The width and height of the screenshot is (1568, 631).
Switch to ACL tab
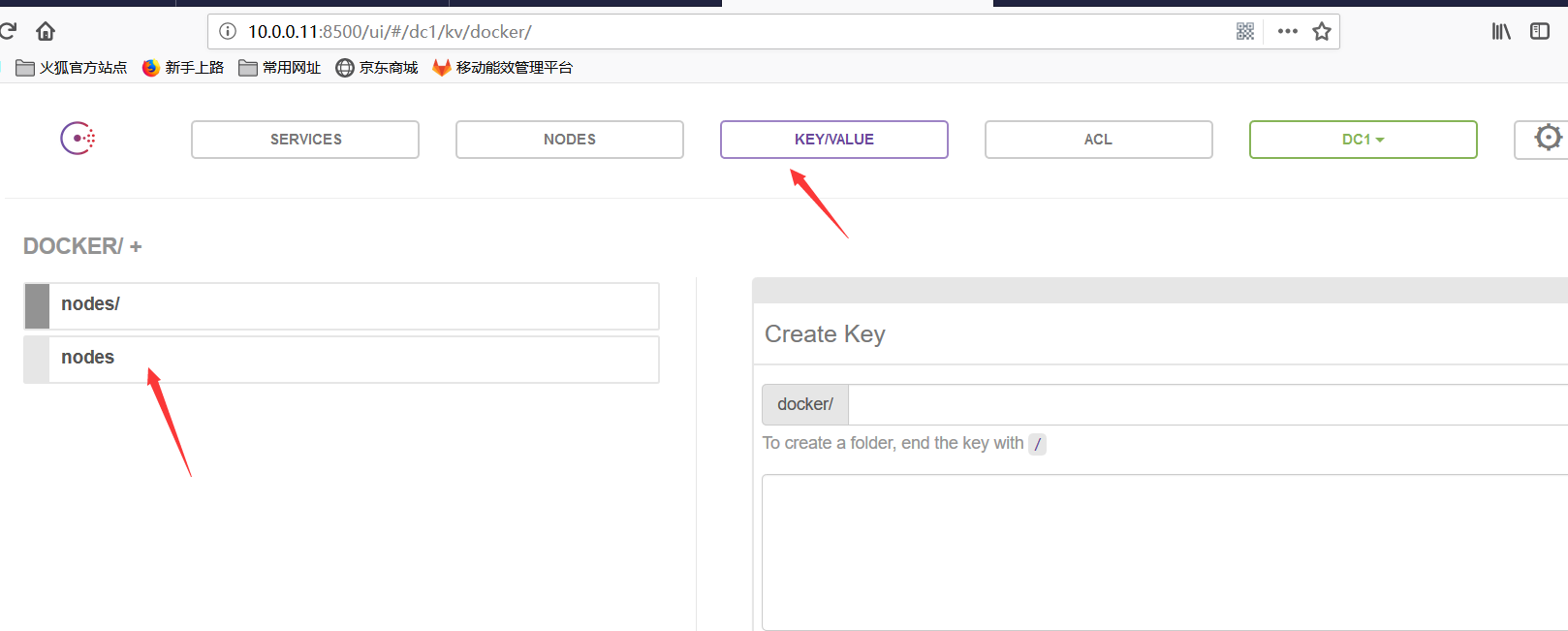(1099, 140)
